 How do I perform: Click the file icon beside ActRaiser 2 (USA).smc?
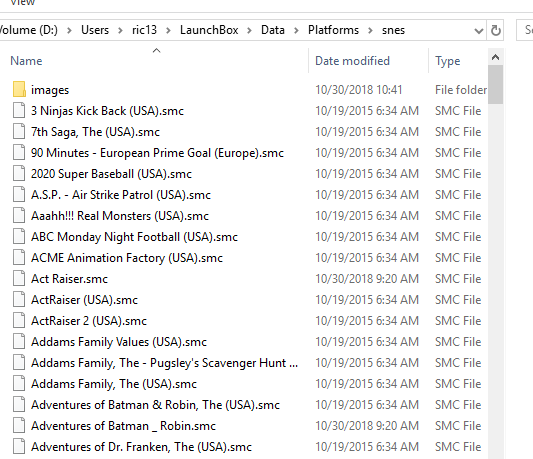[x=19, y=321]
